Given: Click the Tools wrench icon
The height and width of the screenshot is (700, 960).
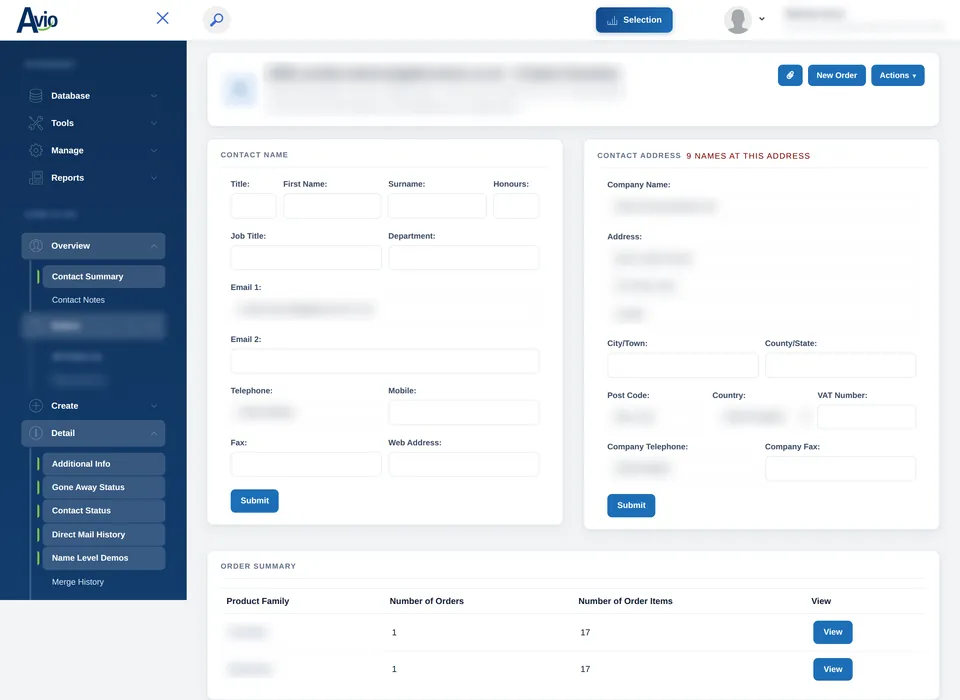Looking at the screenshot, I should click(36, 123).
